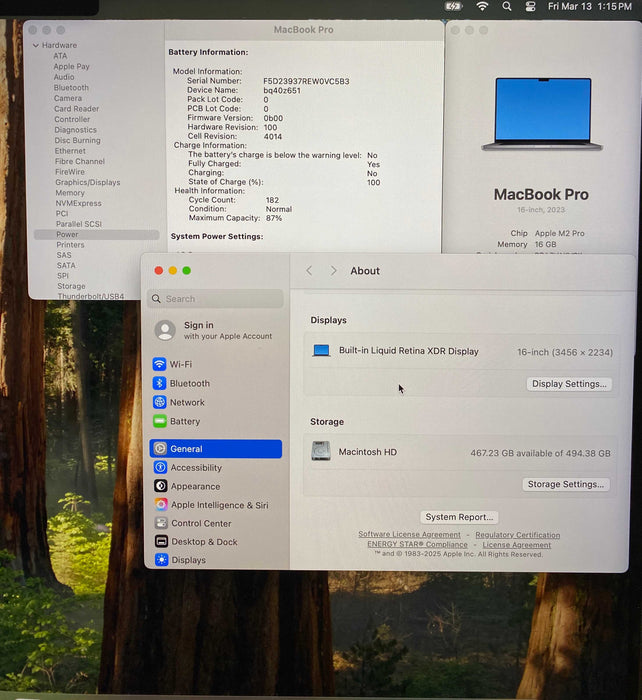The image size is (642, 700).
Task: Select PCI in hardware list
Action: coord(62,213)
